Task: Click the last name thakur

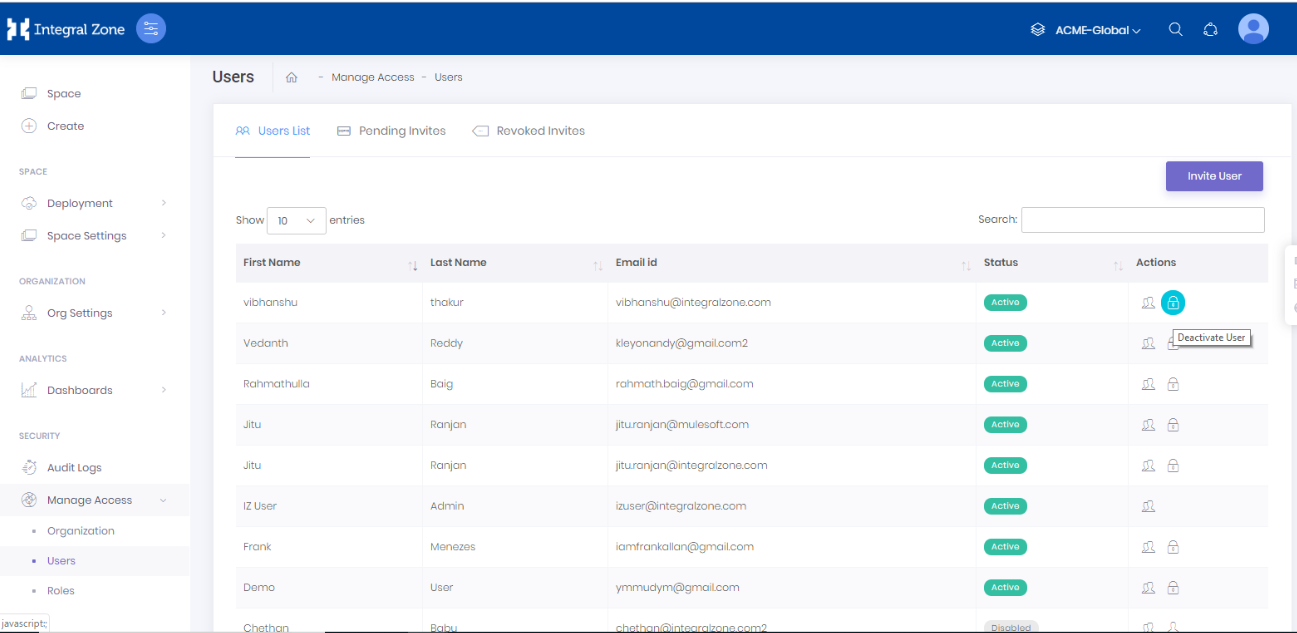Action: (x=447, y=302)
